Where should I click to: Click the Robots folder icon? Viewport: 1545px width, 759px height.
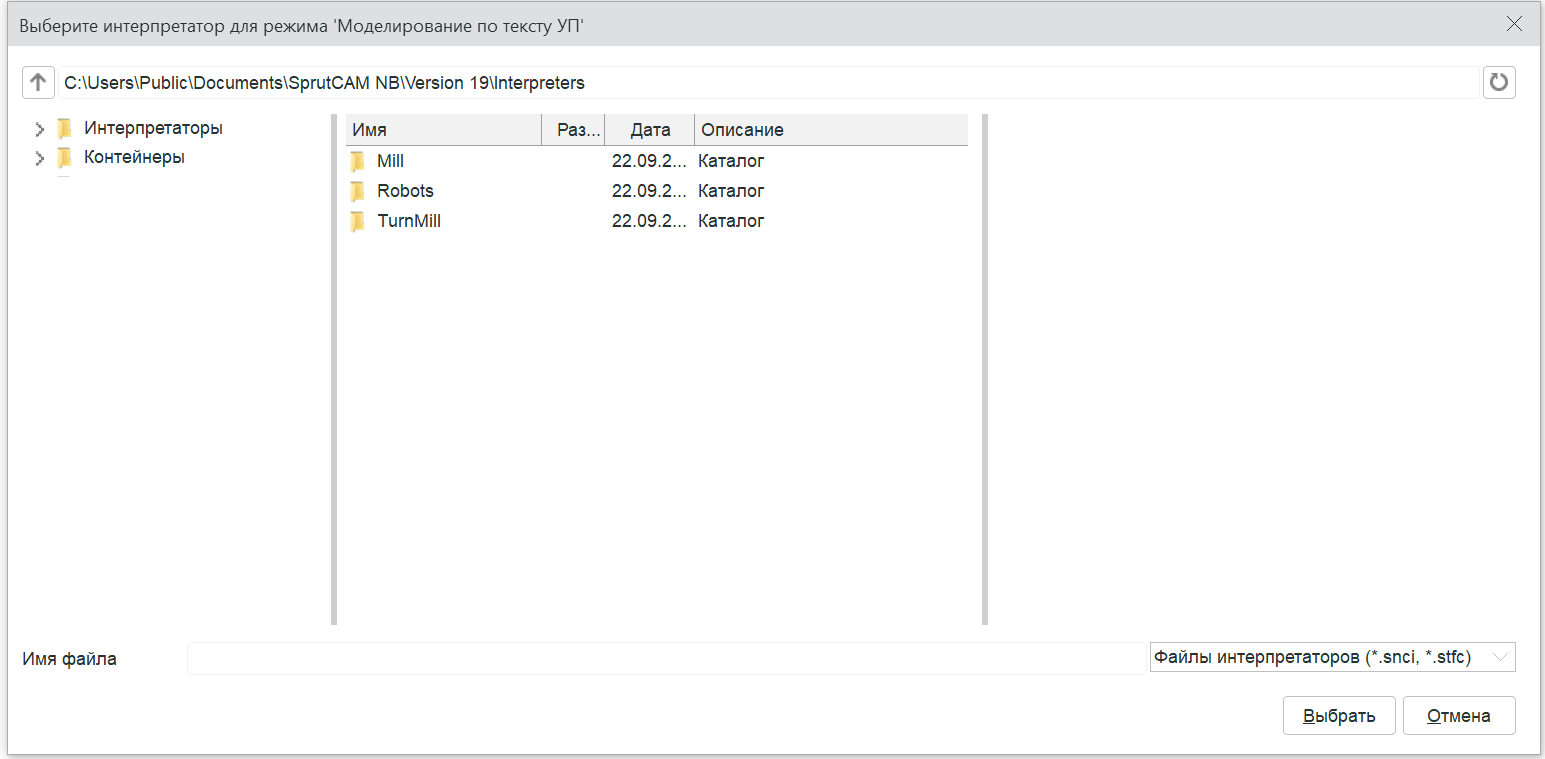(x=358, y=191)
